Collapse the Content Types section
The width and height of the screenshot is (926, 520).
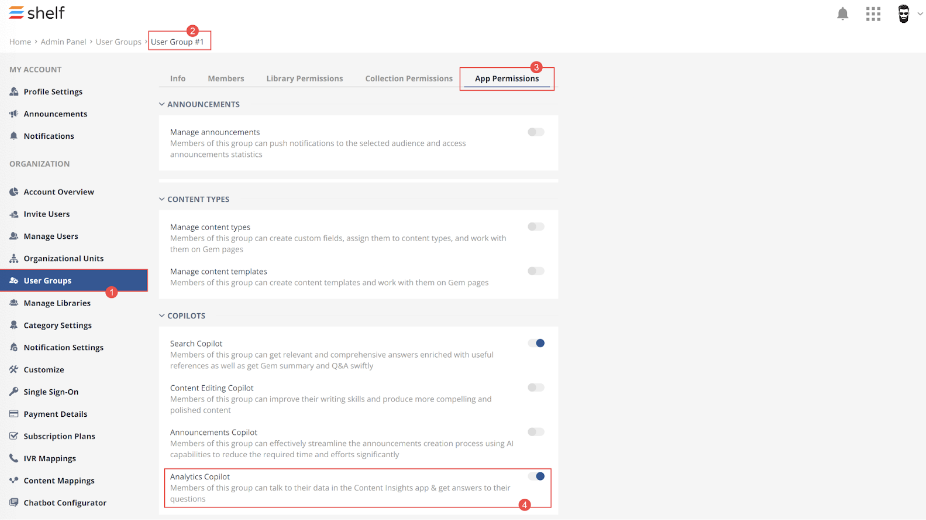point(161,200)
